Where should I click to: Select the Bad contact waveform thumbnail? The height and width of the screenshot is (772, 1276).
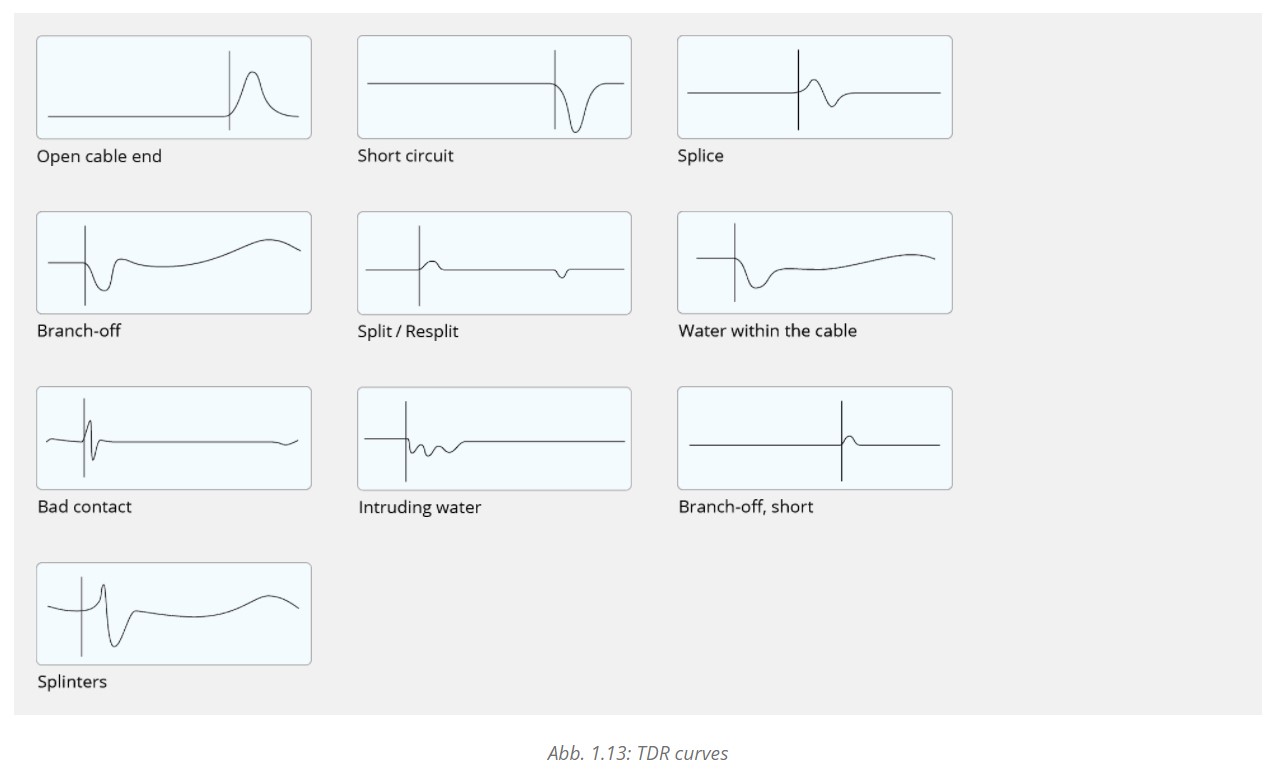pyautogui.click(x=174, y=438)
